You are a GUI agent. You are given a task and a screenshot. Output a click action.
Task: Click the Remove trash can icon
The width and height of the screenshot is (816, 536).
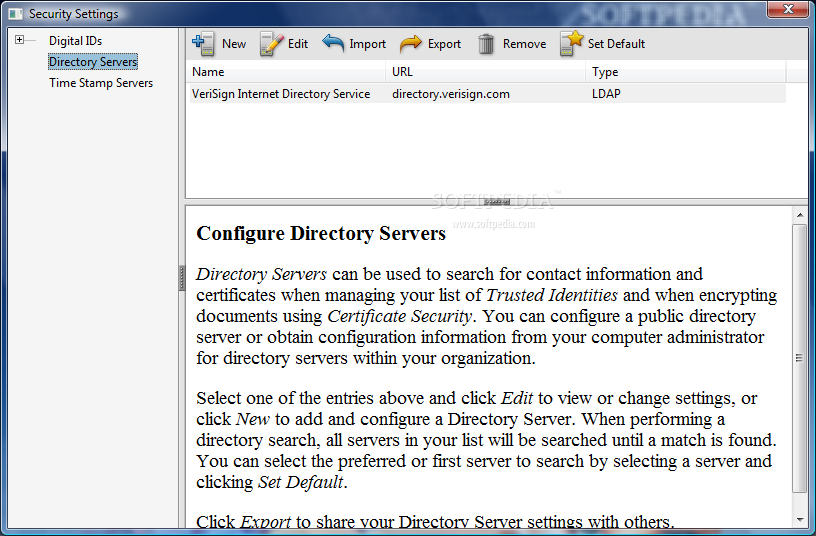pos(486,44)
